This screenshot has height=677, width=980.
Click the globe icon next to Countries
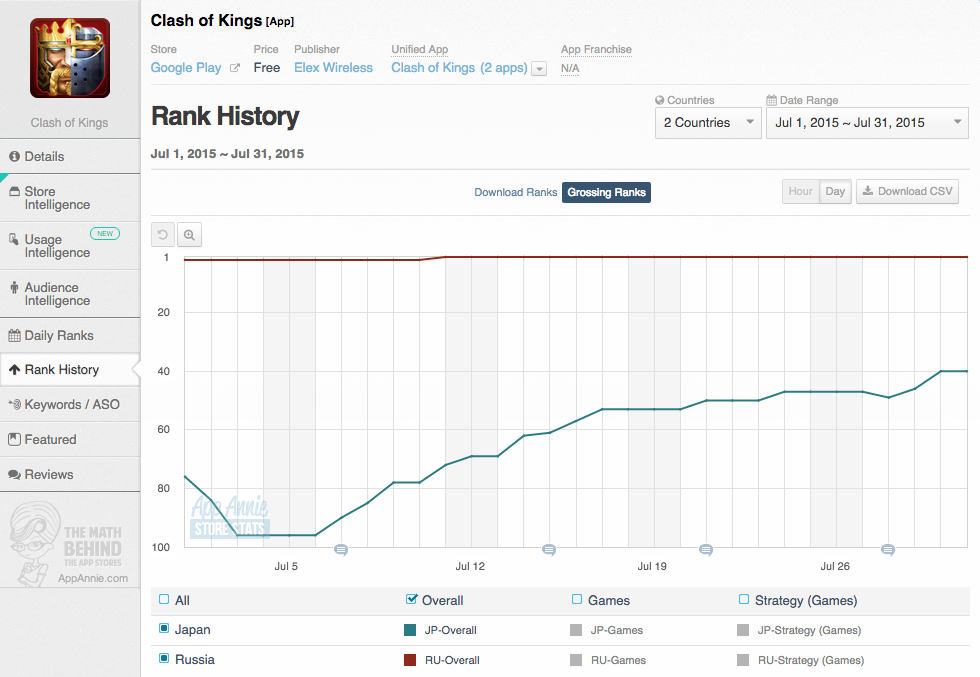click(x=659, y=100)
